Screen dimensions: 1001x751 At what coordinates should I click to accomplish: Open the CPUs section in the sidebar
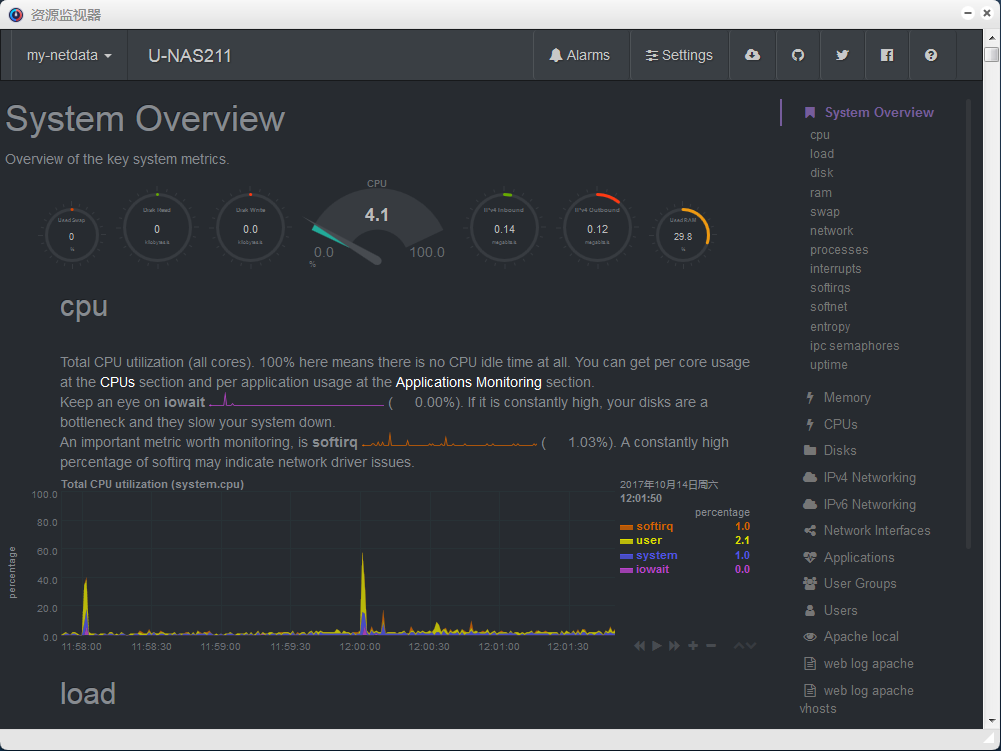click(832, 424)
